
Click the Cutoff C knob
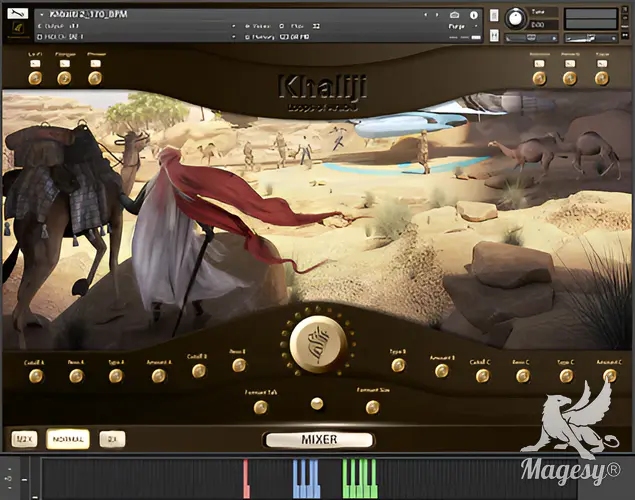click(x=482, y=376)
